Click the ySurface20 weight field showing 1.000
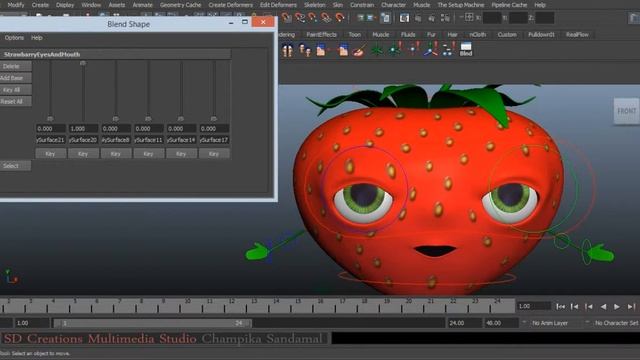Image resolution: width=640 pixels, height=360 pixels. coord(83,128)
